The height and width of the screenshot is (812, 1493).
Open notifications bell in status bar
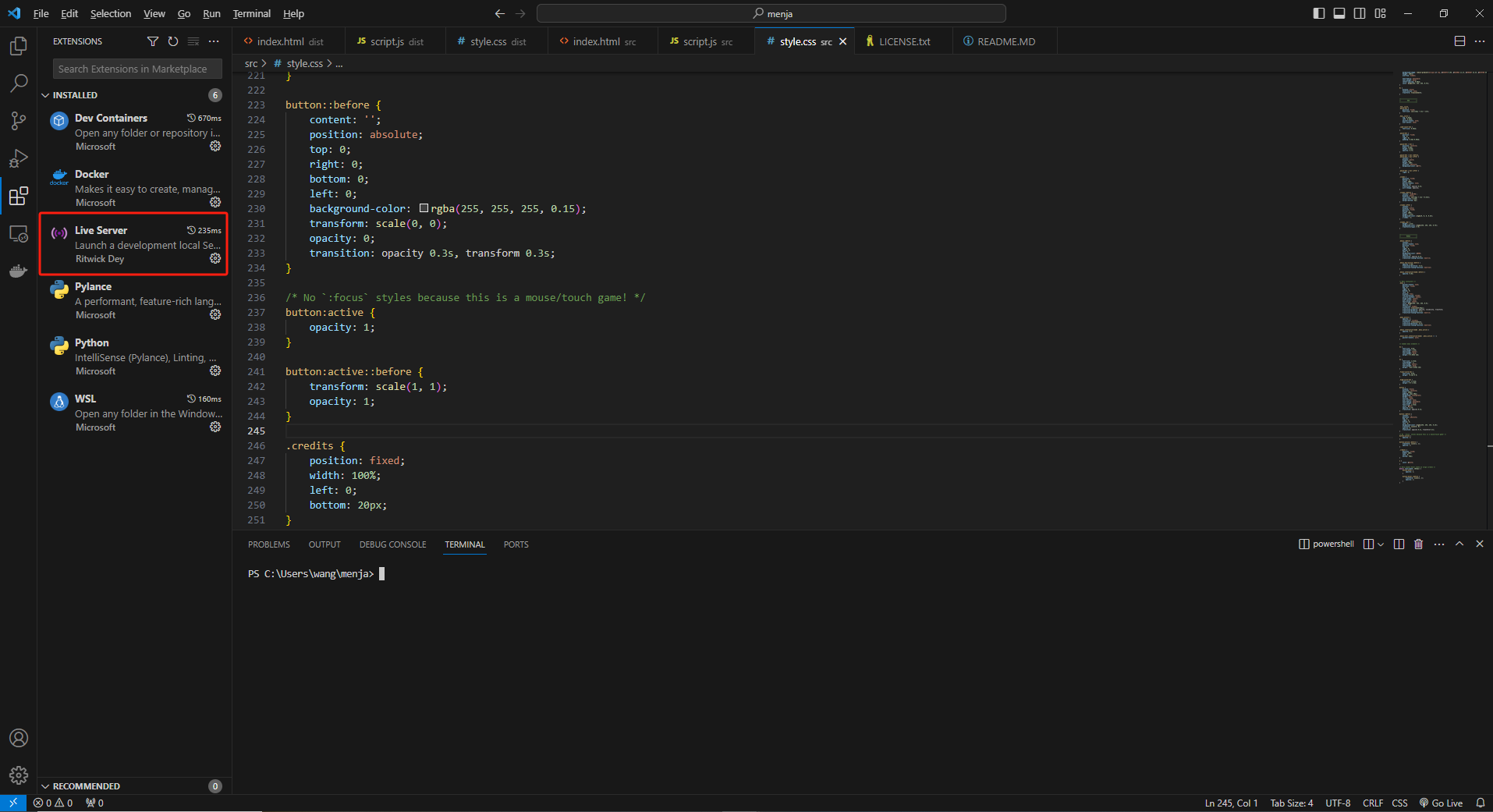click(x=1480, y=803)
